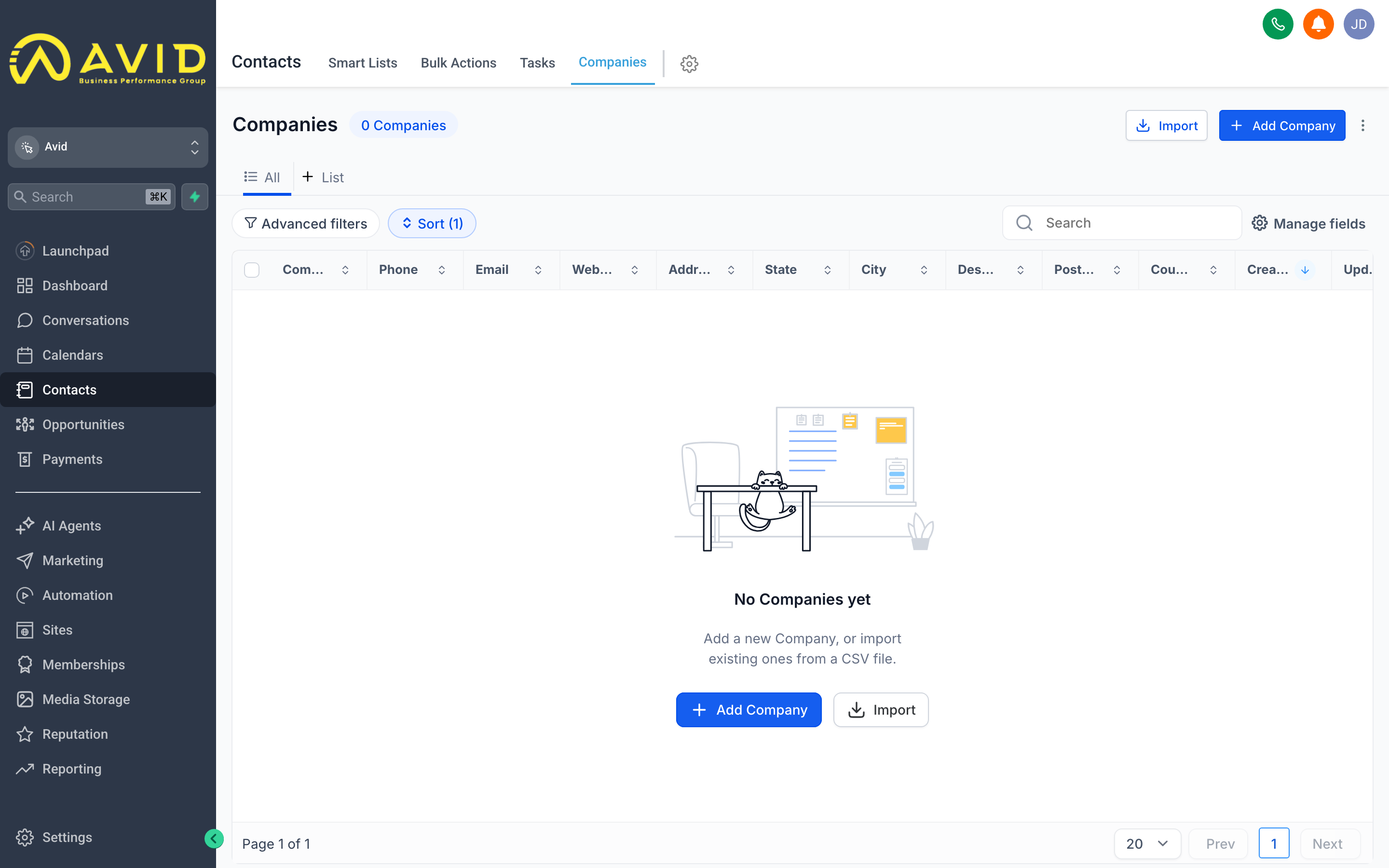Toggle Created column sort direction arrow

coord(1305,270)
